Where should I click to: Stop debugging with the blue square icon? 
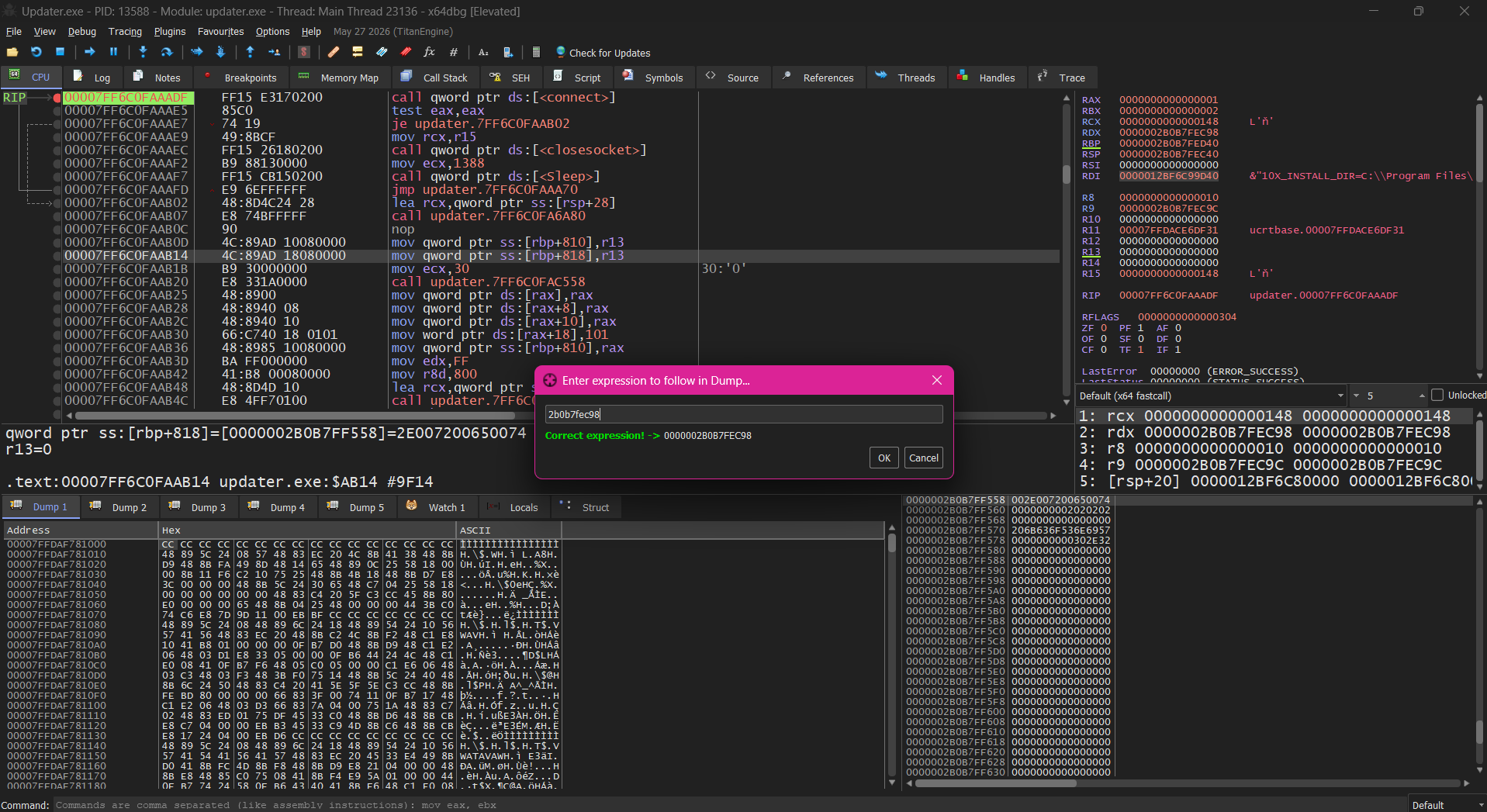pyautogui.click(x=60, y=52)
